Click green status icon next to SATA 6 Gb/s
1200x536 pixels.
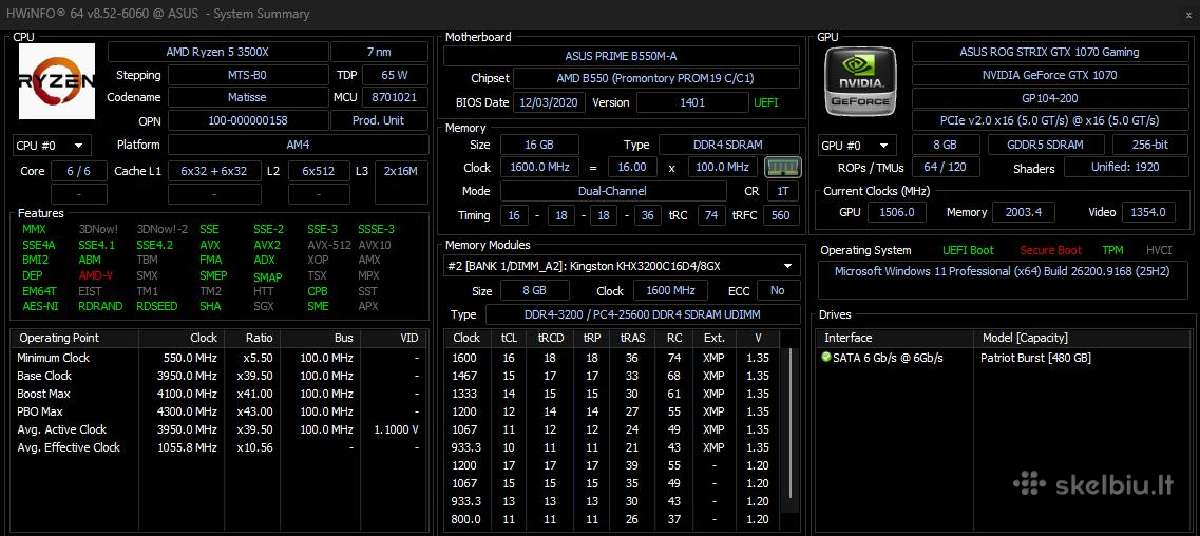coord(826,357)
